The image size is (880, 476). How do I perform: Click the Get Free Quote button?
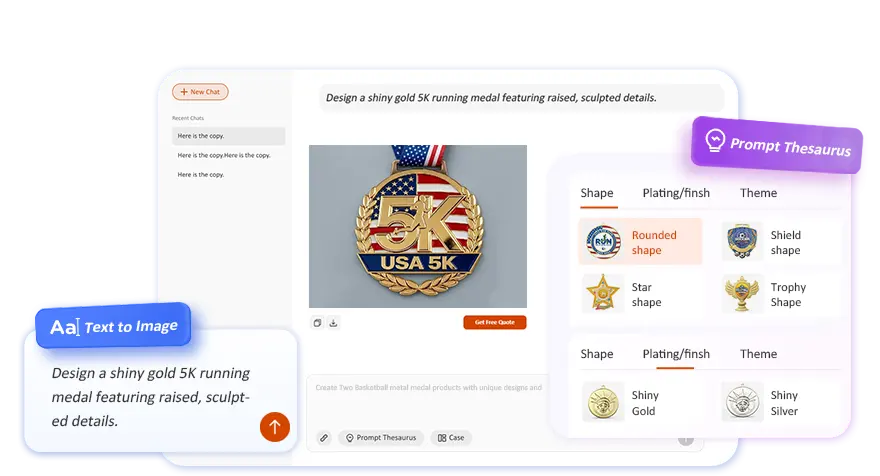click(494, 323)
